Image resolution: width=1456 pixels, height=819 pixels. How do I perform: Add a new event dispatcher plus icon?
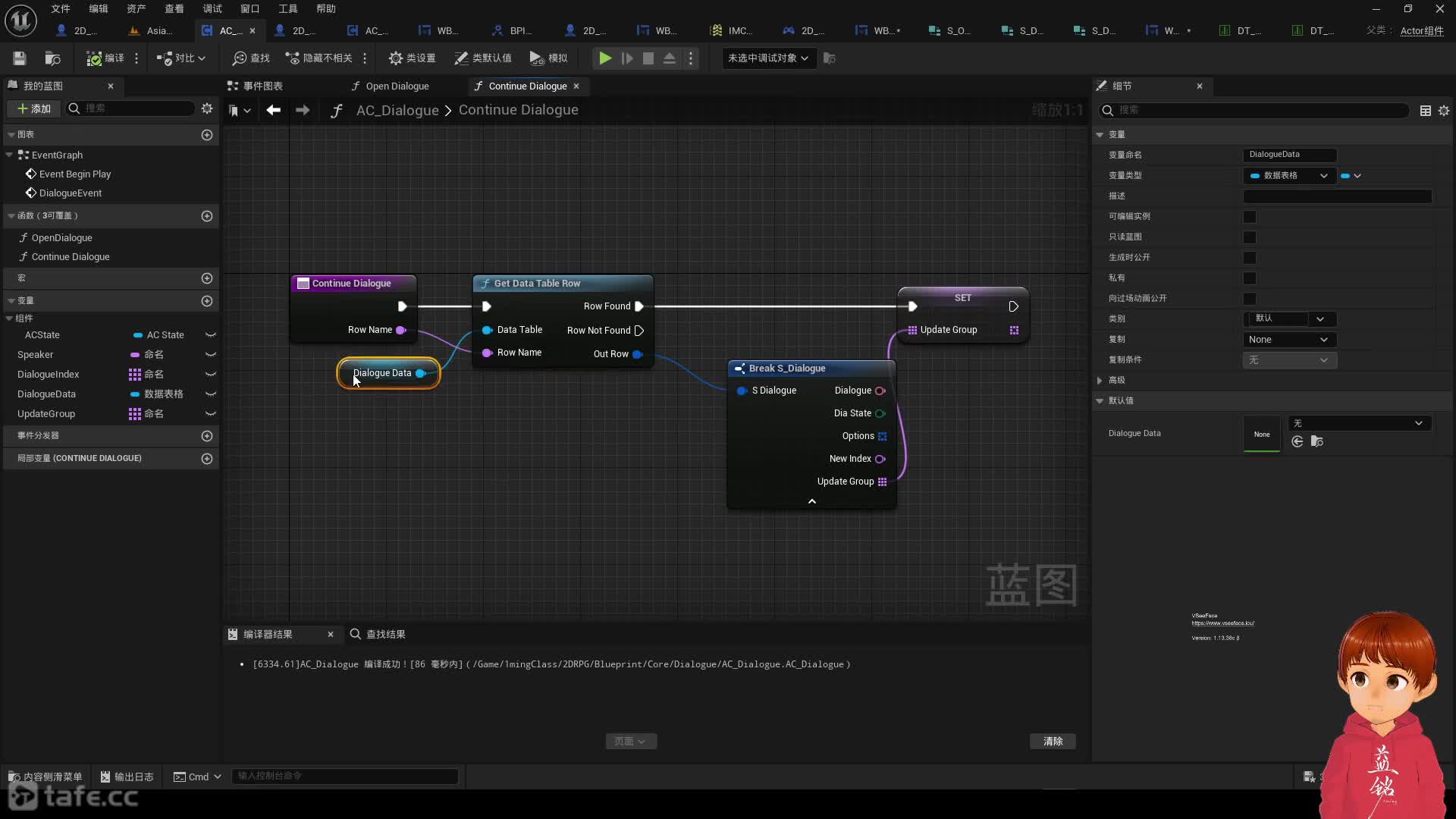click(x=207, y=436)
